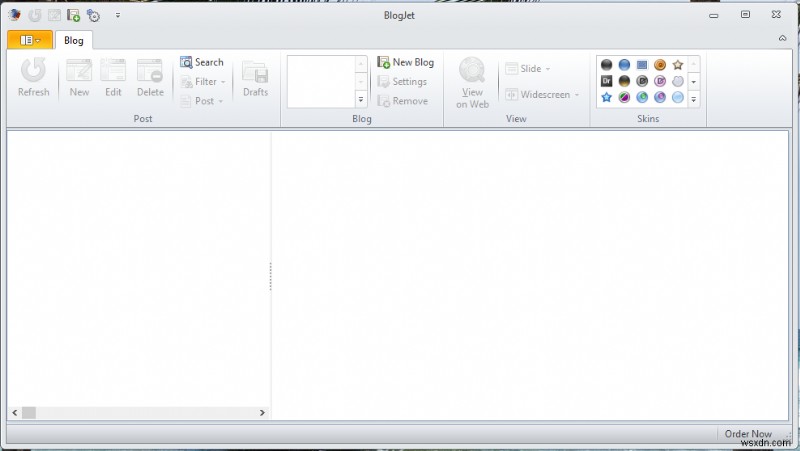The width and height of the screenshot is (800, 451).
Task: Select the blue sphere with purple dot skin
Action: (x=660, y=97)
